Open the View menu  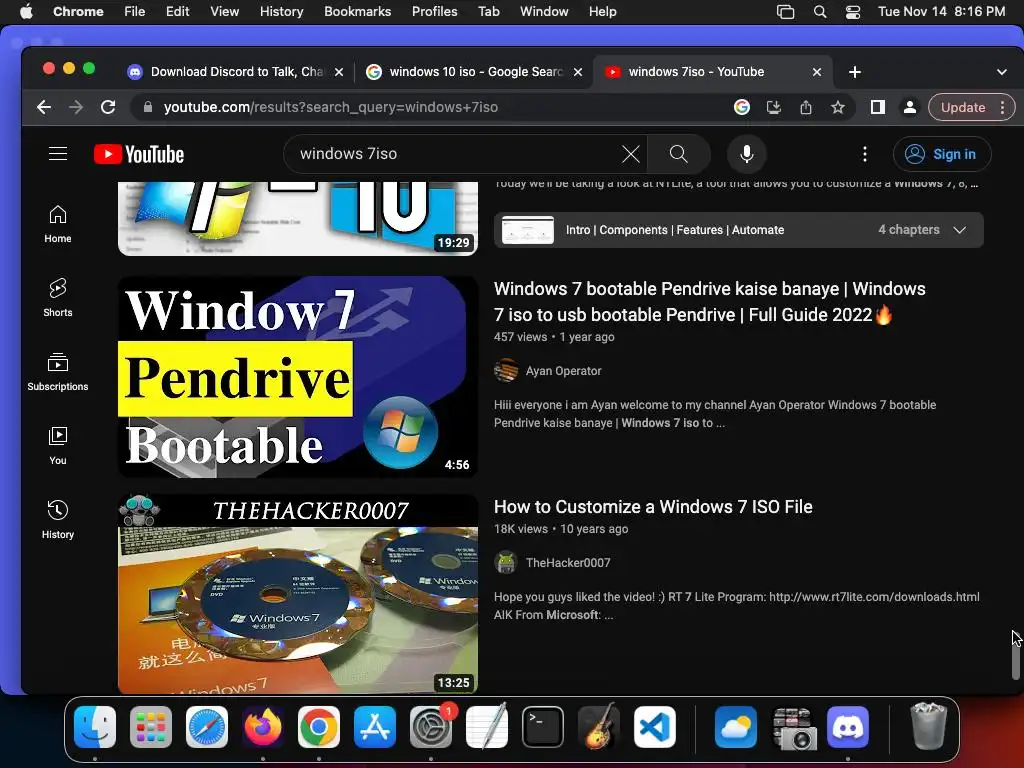pyautogui.click(x=224, y=12)
